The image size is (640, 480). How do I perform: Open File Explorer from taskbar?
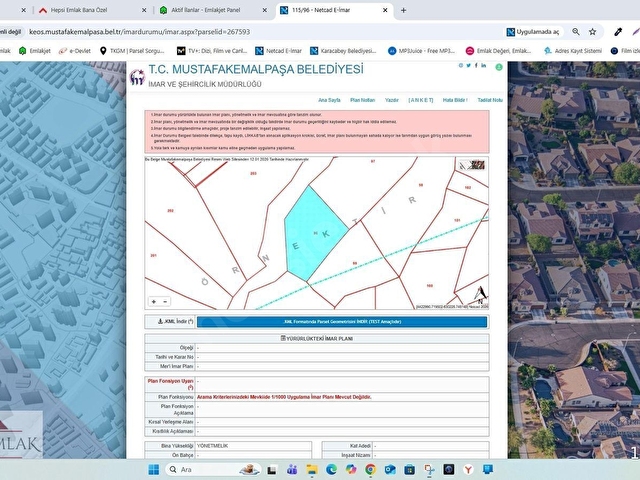[312, 469]
